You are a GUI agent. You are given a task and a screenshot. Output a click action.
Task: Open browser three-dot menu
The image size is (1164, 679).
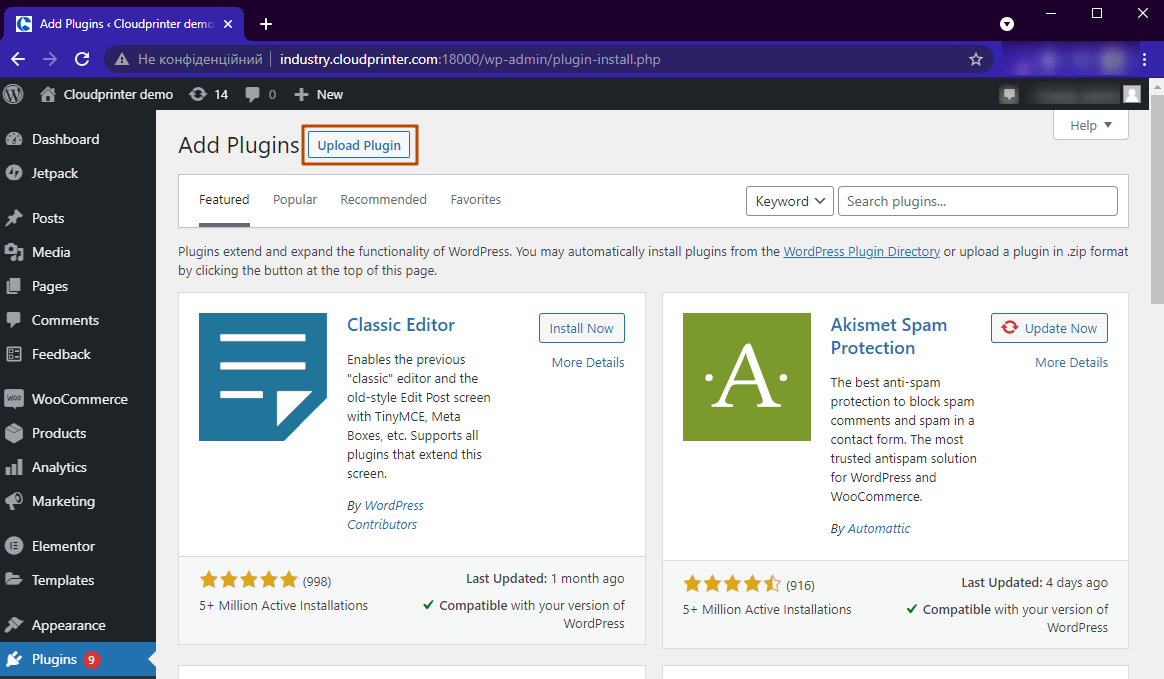pos(1144,59)
